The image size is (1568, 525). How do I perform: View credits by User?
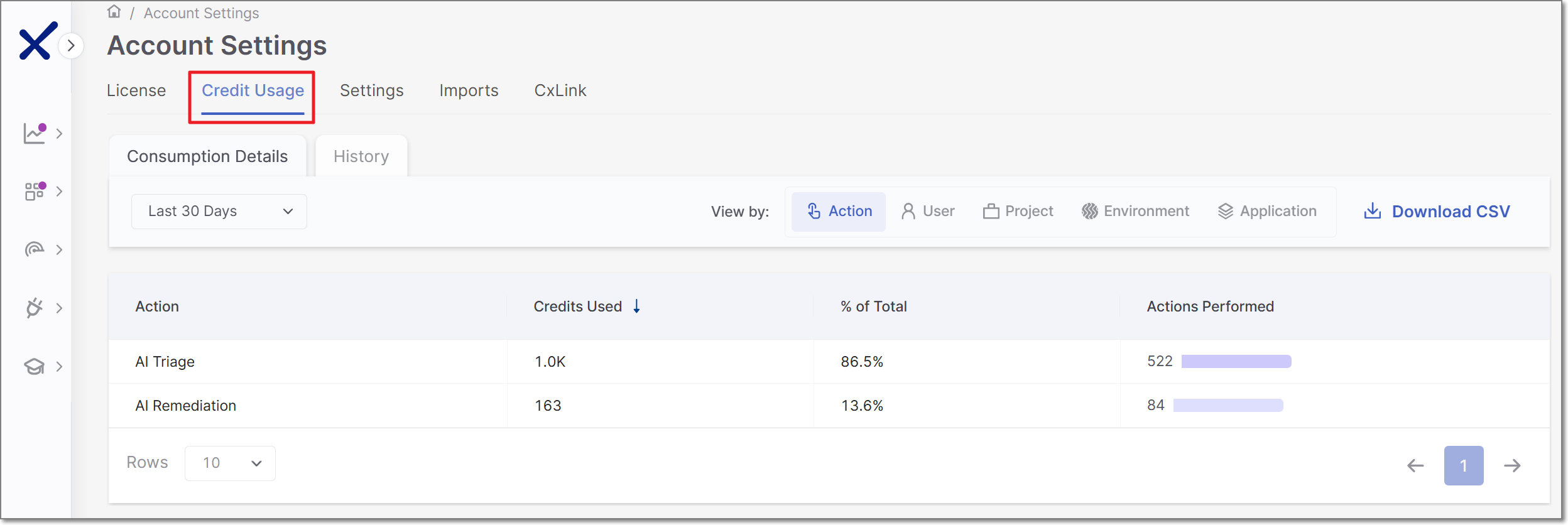928,212
